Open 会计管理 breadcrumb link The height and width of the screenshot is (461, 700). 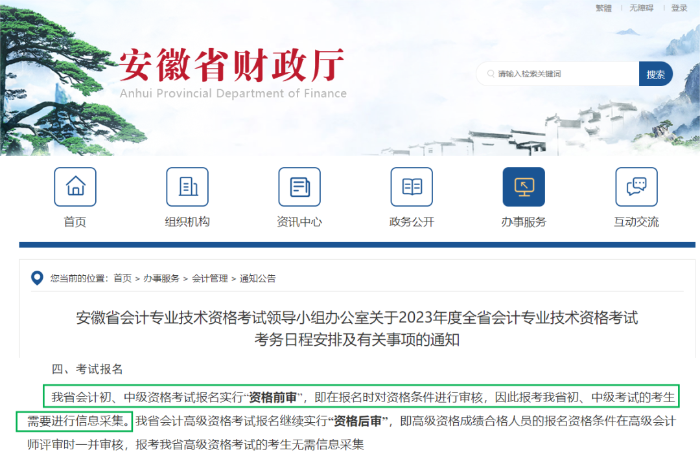coord(209,278)
